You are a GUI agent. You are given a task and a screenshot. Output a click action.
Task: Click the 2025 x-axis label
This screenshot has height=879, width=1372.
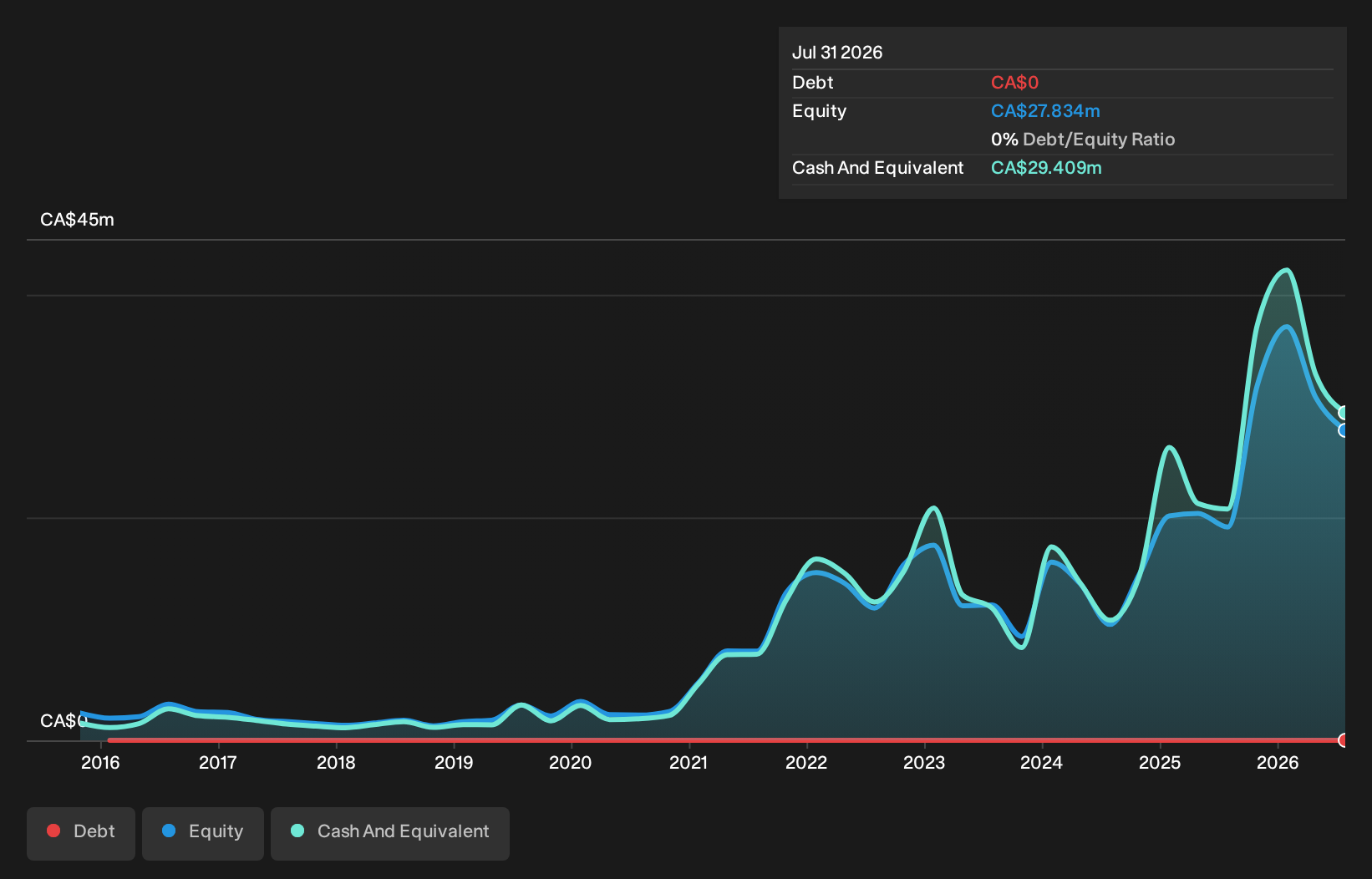[x=1160, y=763]
